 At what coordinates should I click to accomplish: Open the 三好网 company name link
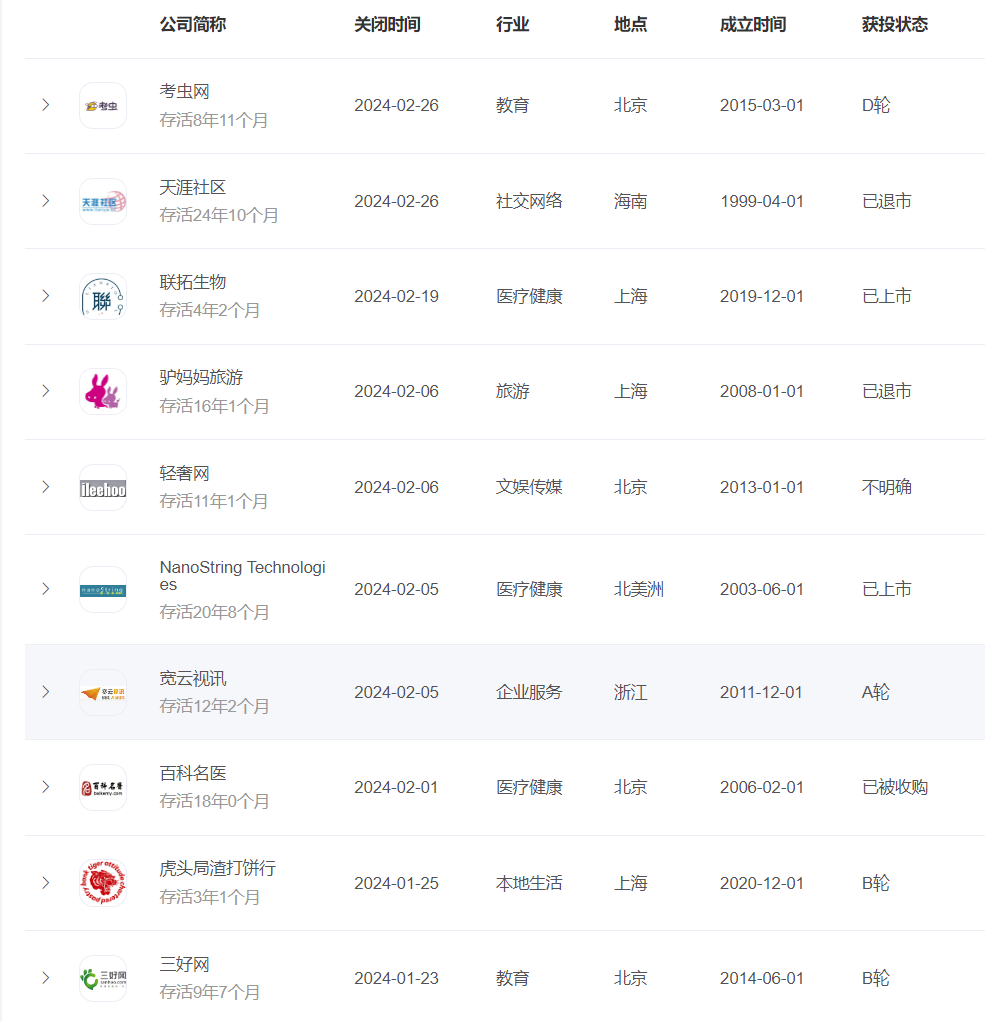184,964
